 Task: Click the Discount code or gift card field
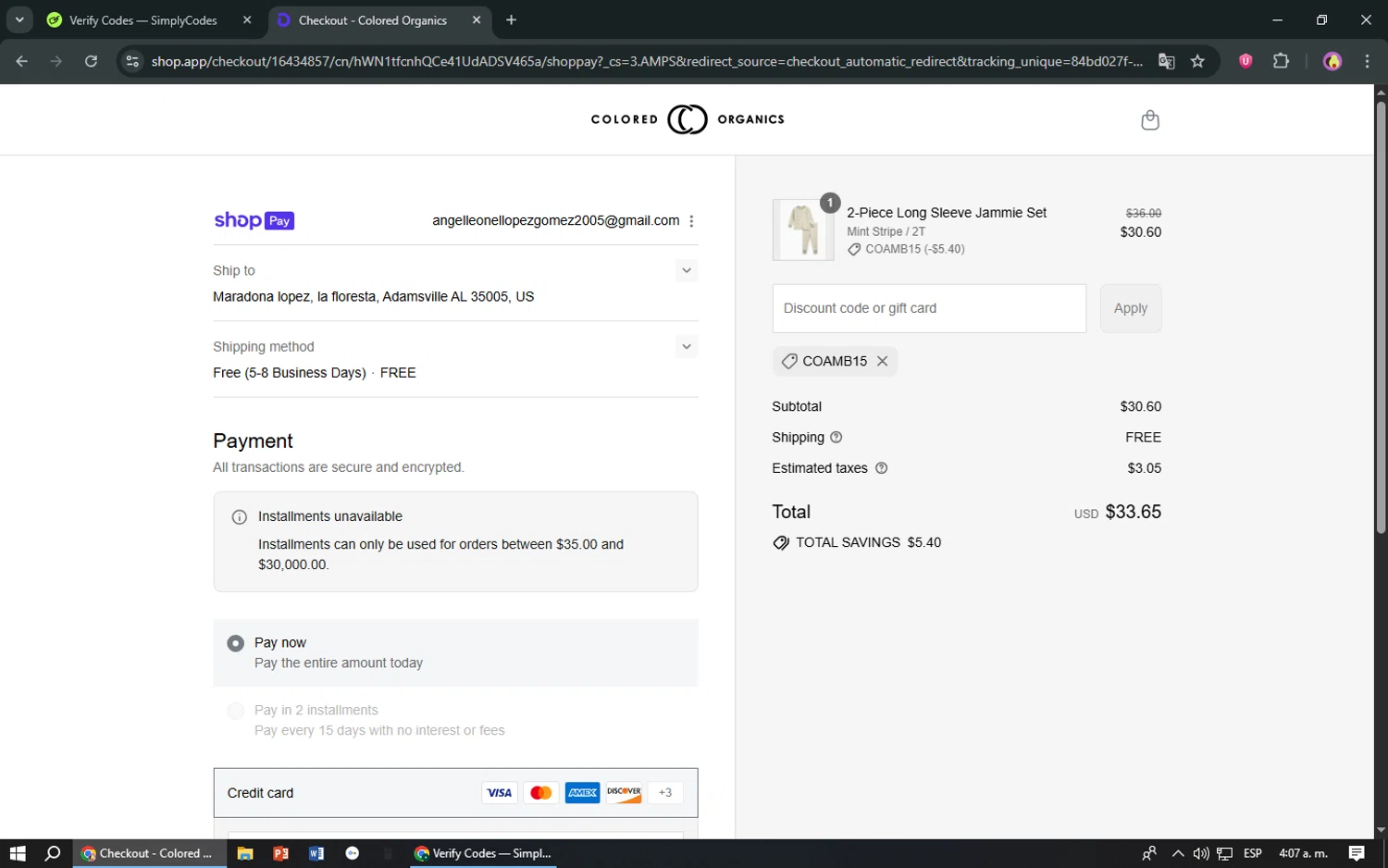tap(929, 308)
